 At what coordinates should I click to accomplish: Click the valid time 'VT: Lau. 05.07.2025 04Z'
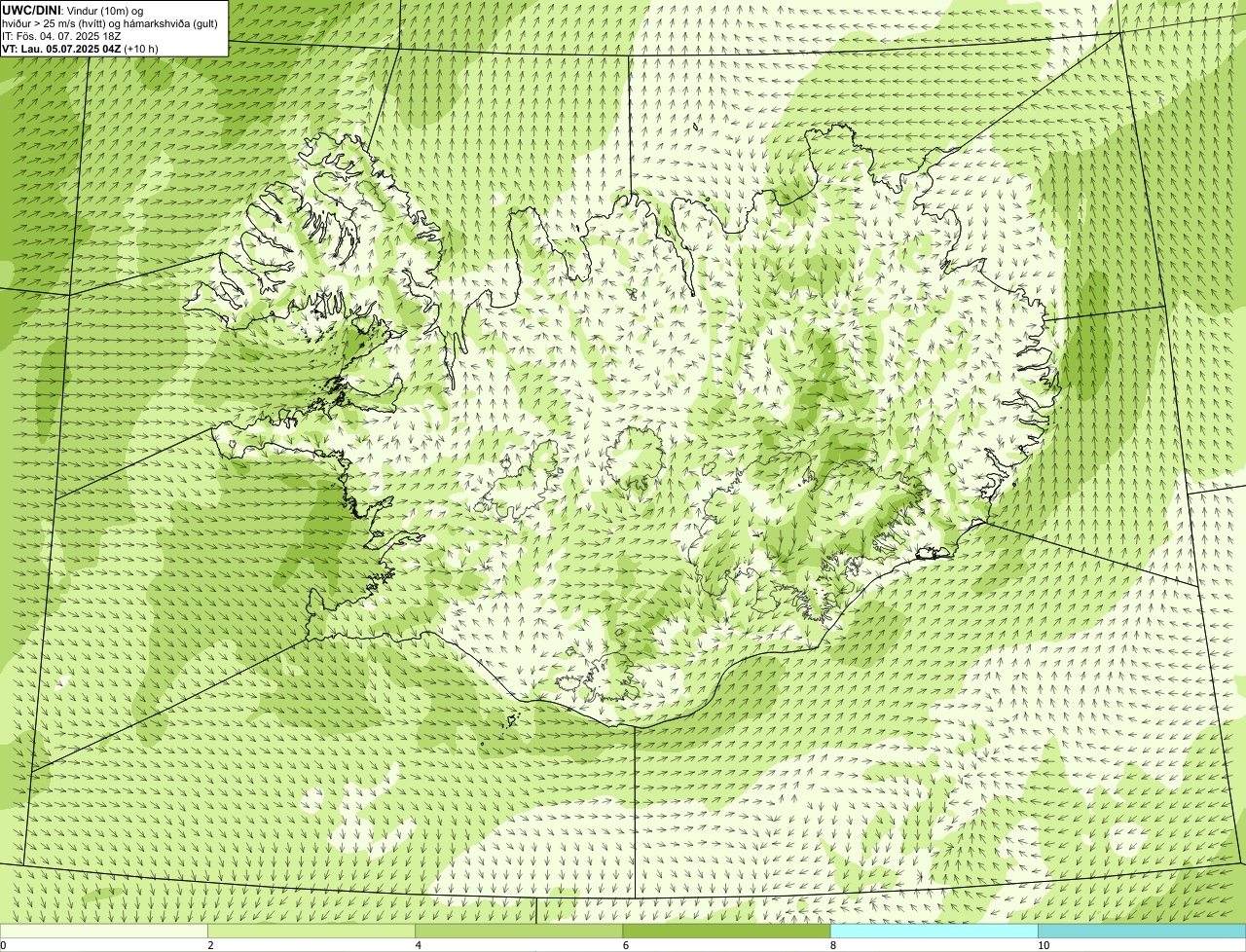61,48
